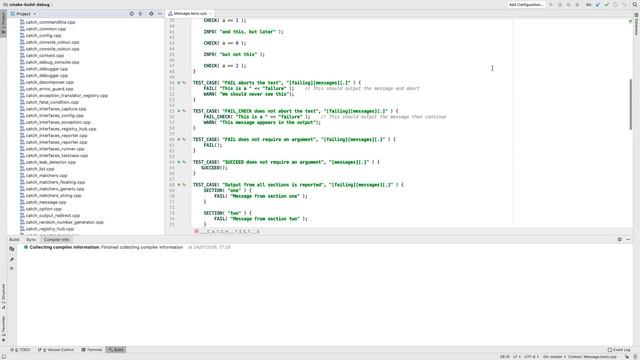The image size is (640, 360).
Task: Run test 'FAIL_CHECK does not abort' via gutter icon
Action: pyautogui.click(x=179, y=111)
